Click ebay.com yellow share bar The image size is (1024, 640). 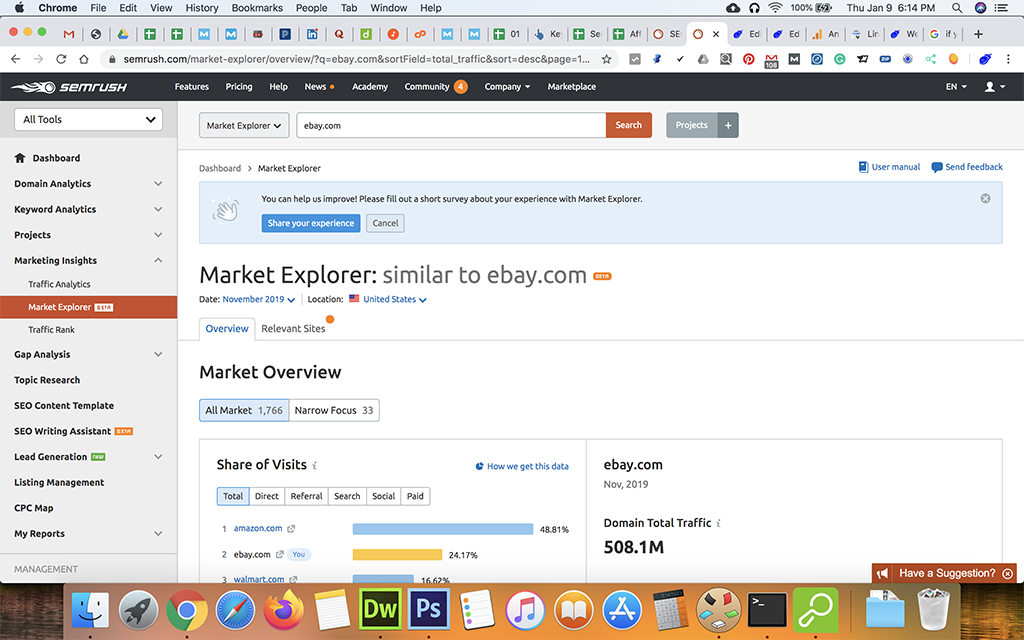click(397, 554)
